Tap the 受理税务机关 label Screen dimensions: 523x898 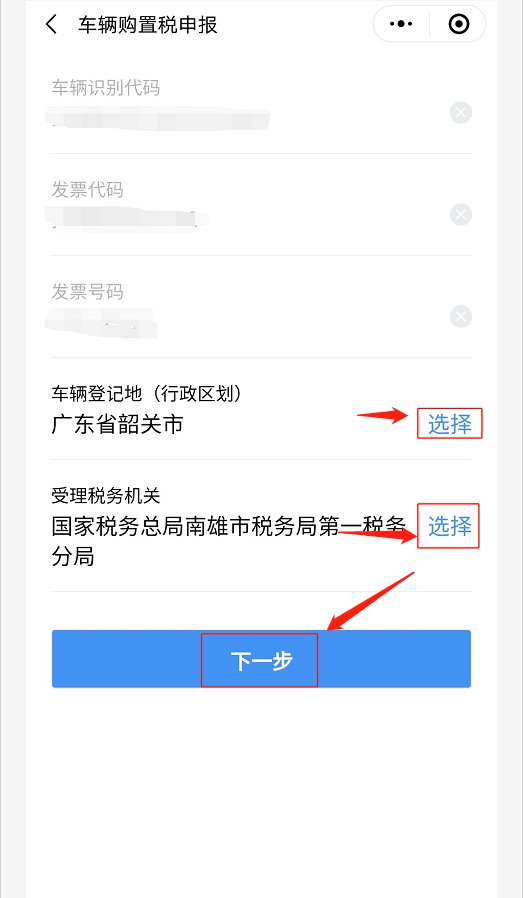coord(105,496)
